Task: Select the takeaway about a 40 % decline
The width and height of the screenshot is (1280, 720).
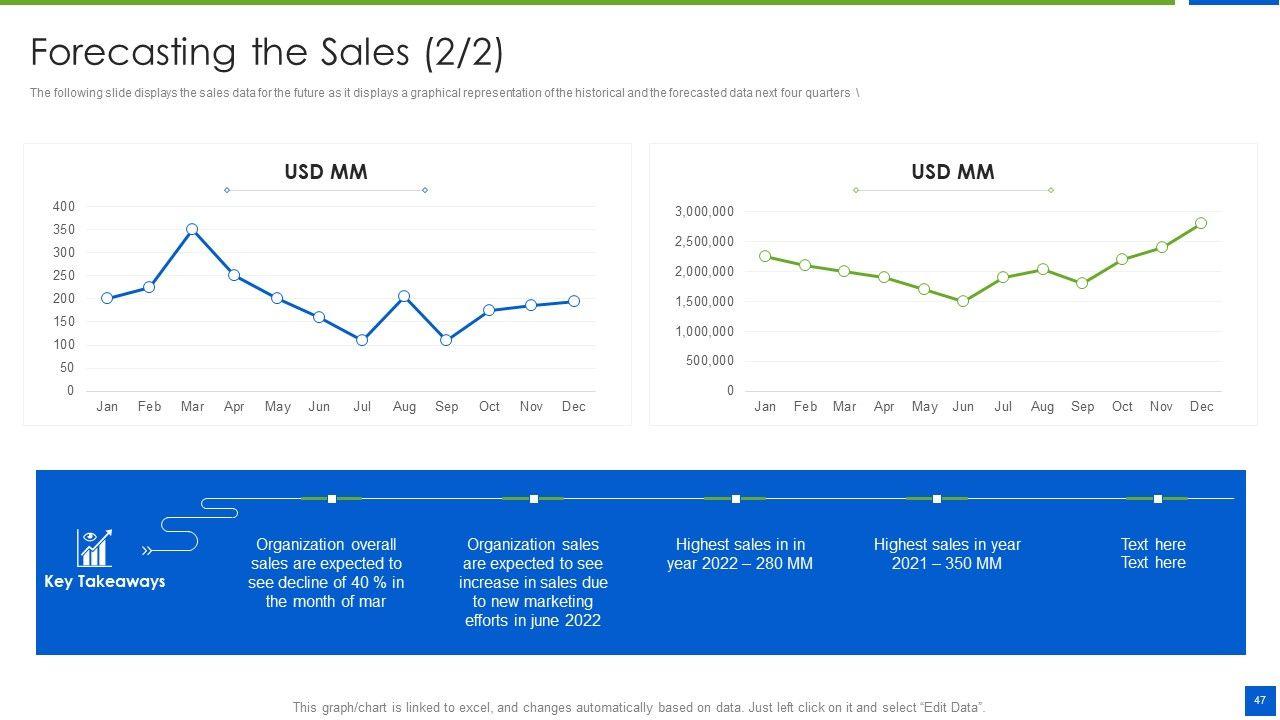Action: 326,573
